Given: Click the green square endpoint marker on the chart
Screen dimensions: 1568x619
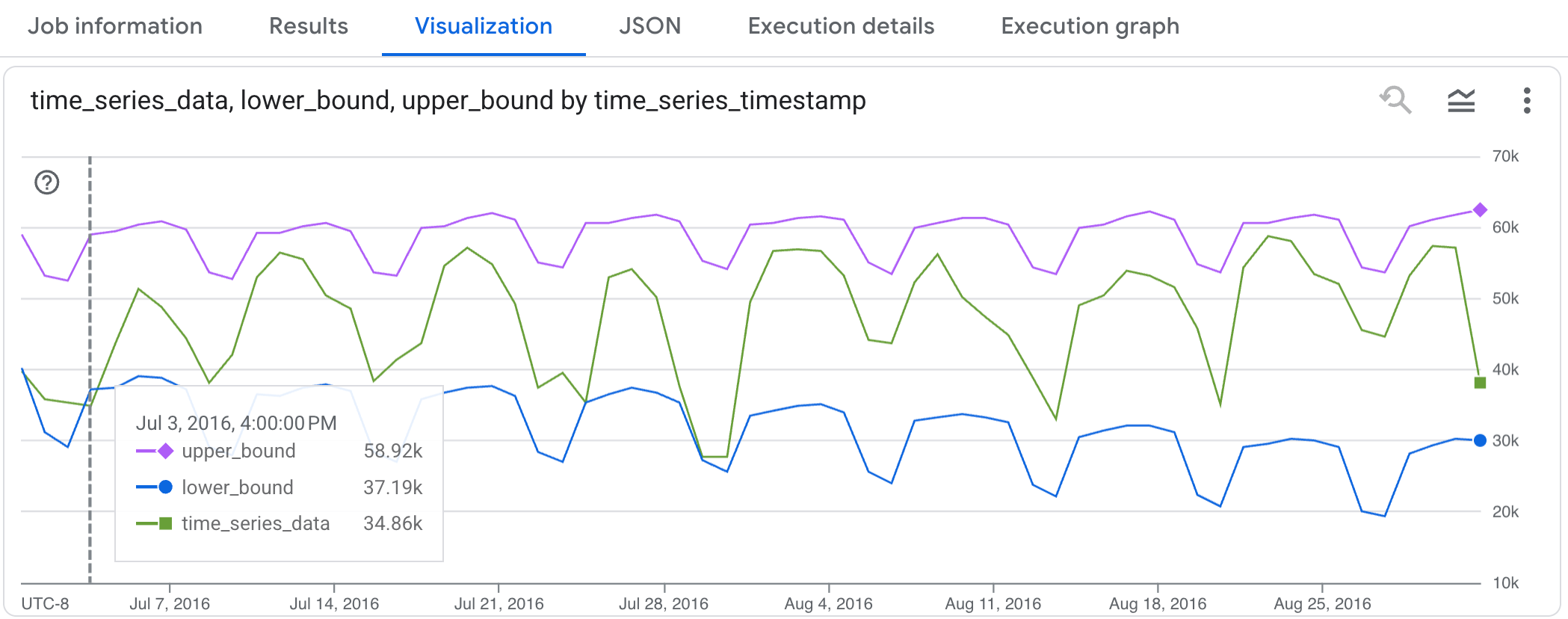Looking at the screenshot, I should coord(1479,383).
